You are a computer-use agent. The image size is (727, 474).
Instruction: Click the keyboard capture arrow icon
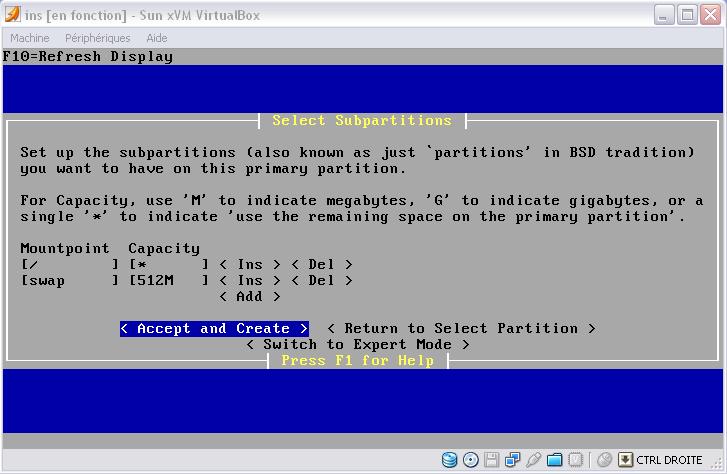625,461
